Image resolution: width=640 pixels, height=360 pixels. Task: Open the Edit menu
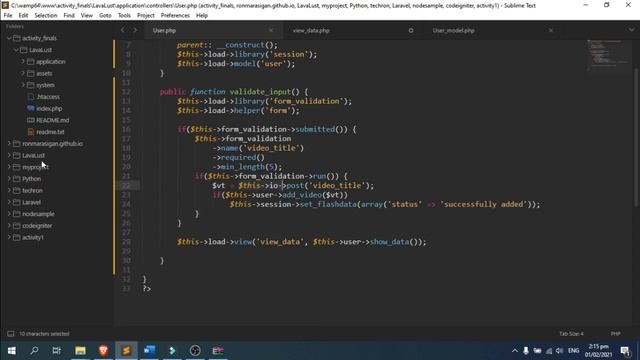click(23, 16)
